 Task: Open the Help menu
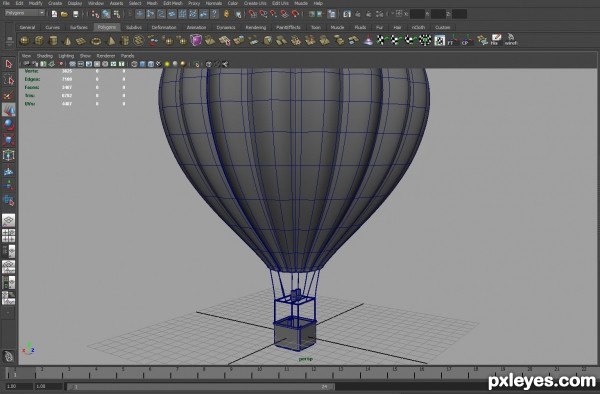point(318,3)
